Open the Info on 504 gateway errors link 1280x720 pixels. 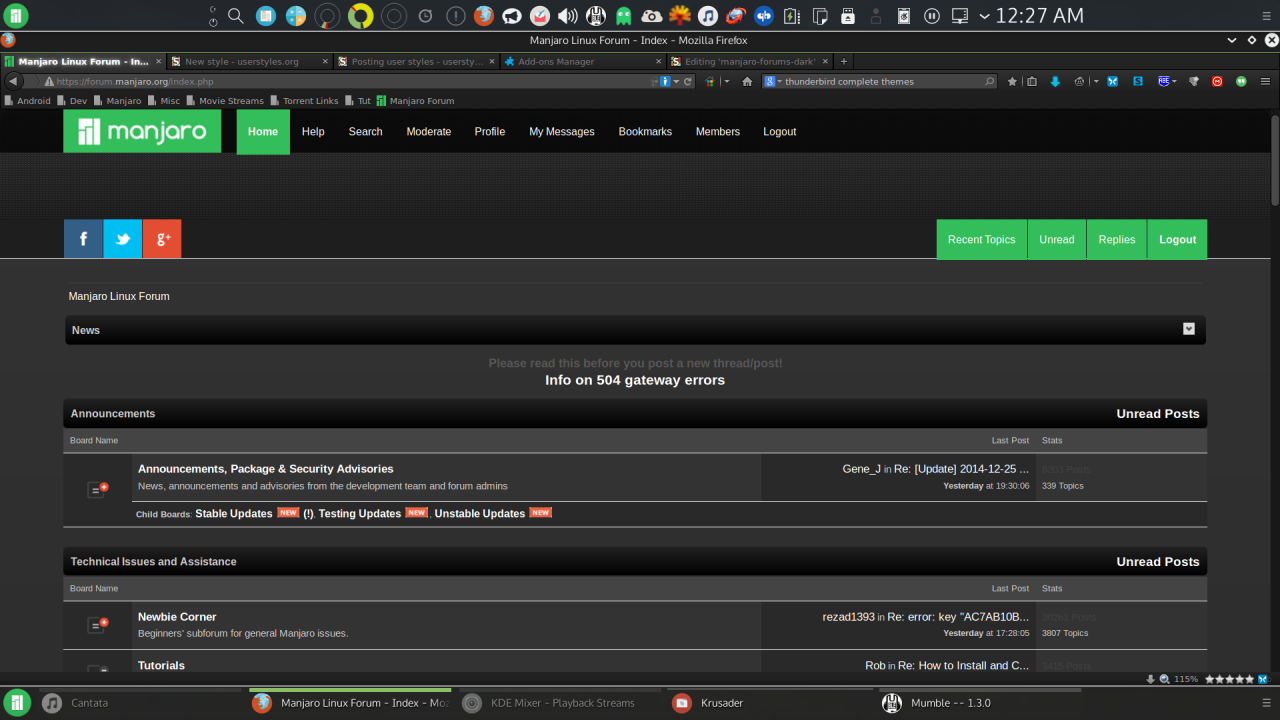coord(635,380)
